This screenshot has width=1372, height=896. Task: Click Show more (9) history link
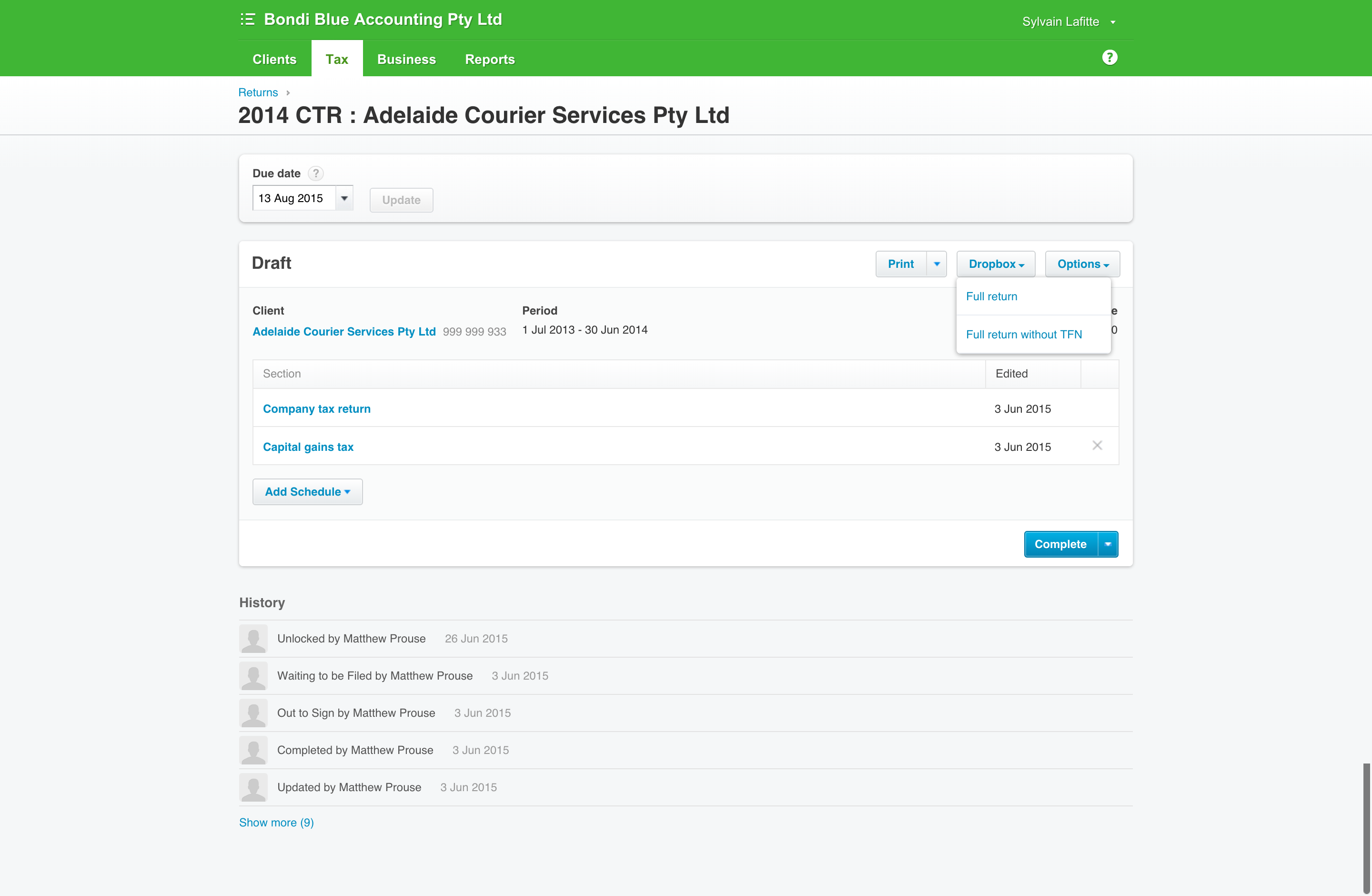276,822
